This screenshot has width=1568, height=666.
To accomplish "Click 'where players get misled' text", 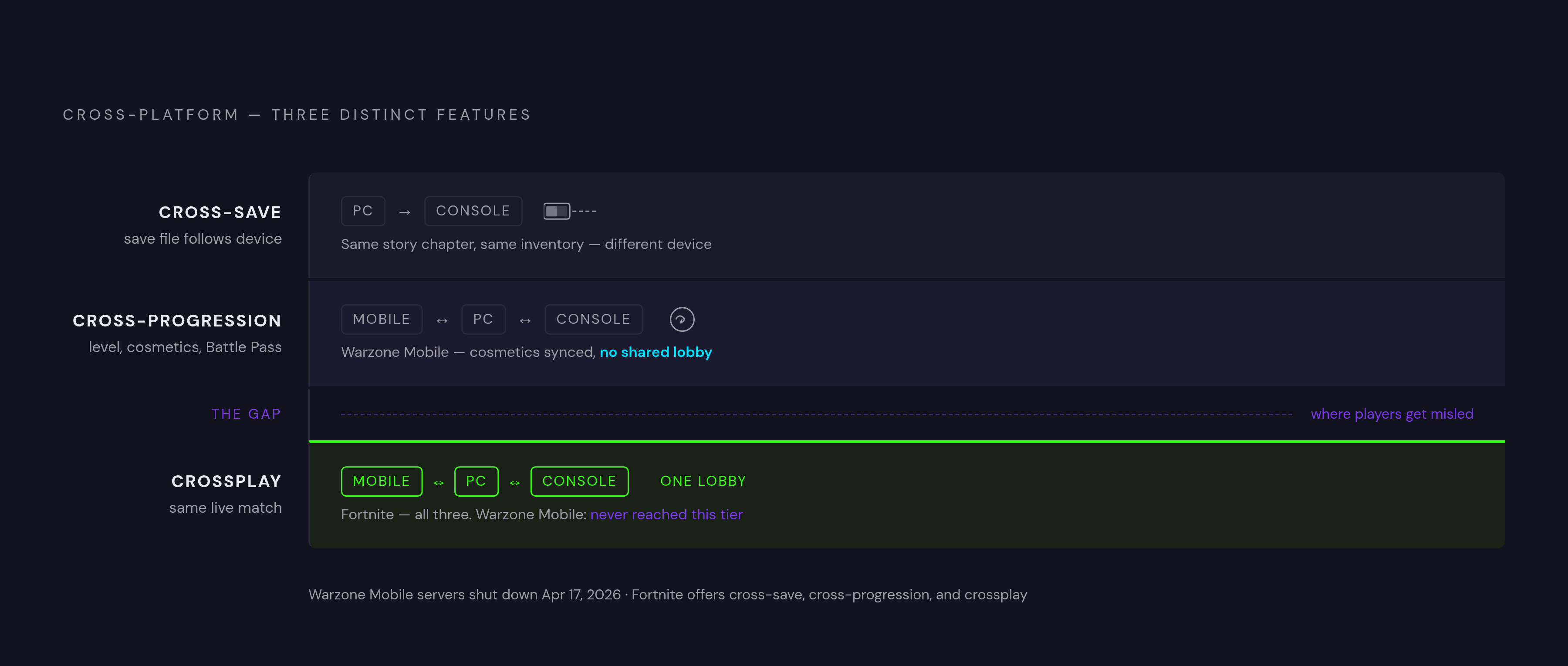I will click(x=1392, y=414).
